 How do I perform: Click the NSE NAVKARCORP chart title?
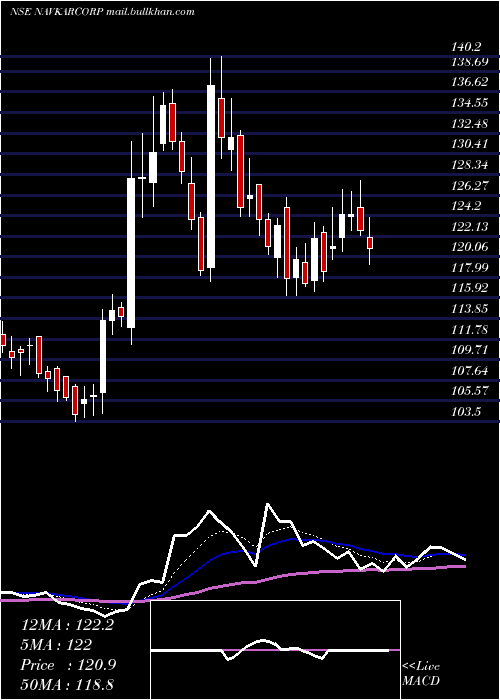point(102,12)
